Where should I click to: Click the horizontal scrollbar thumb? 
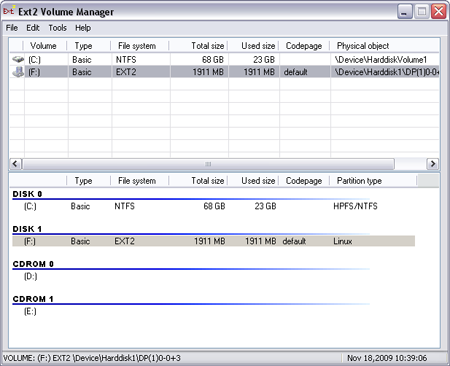click(x=208, y=164)
